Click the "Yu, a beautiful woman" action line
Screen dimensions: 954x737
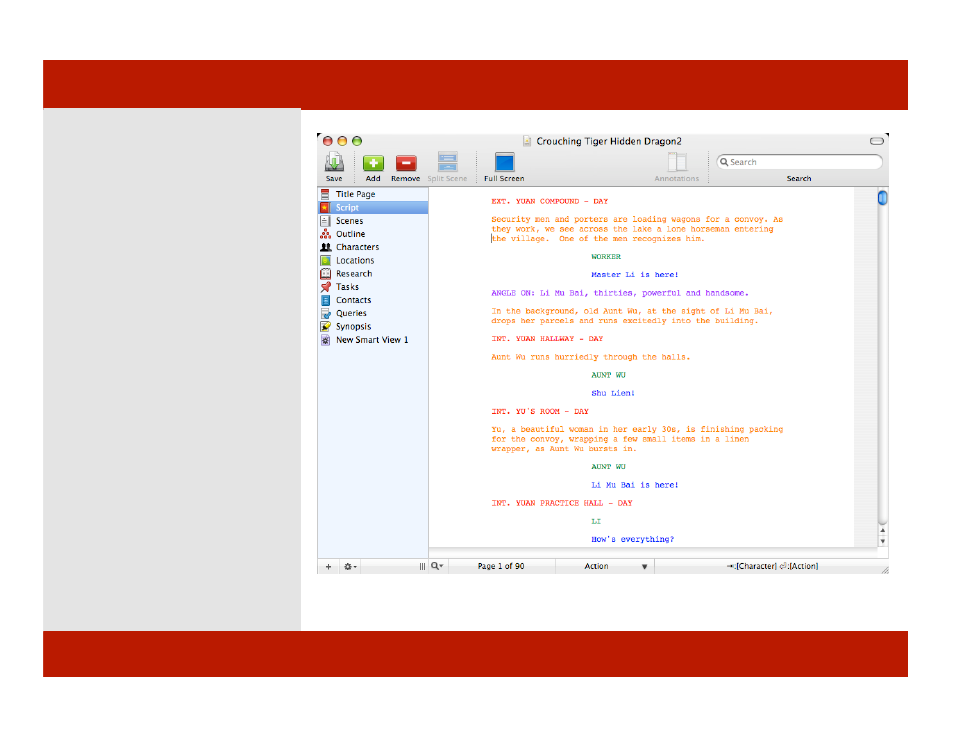point(637,439)
